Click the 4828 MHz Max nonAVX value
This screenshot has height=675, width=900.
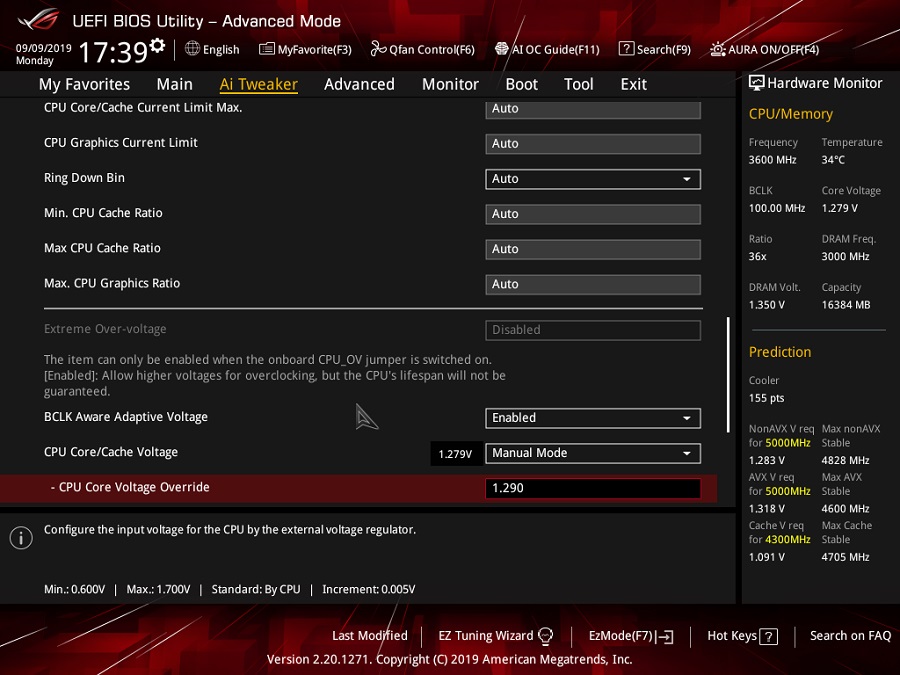click(x=845, y=460)
